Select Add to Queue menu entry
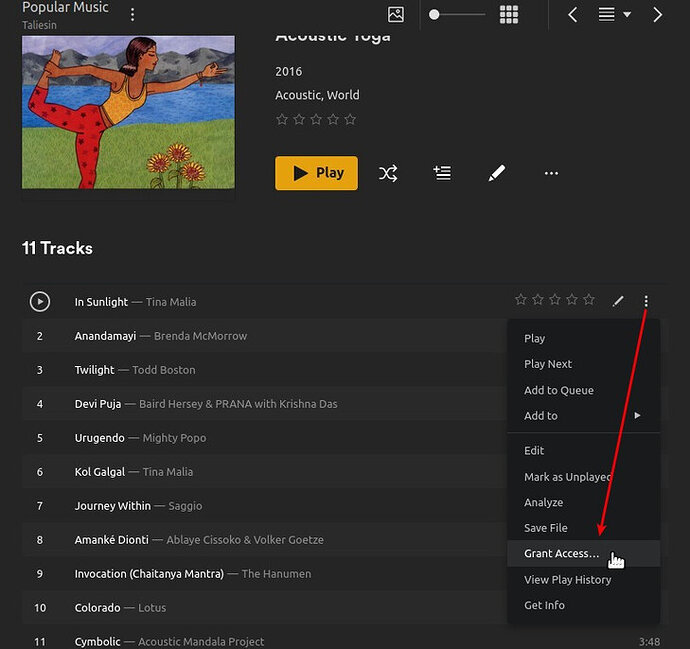 [584, 390]
